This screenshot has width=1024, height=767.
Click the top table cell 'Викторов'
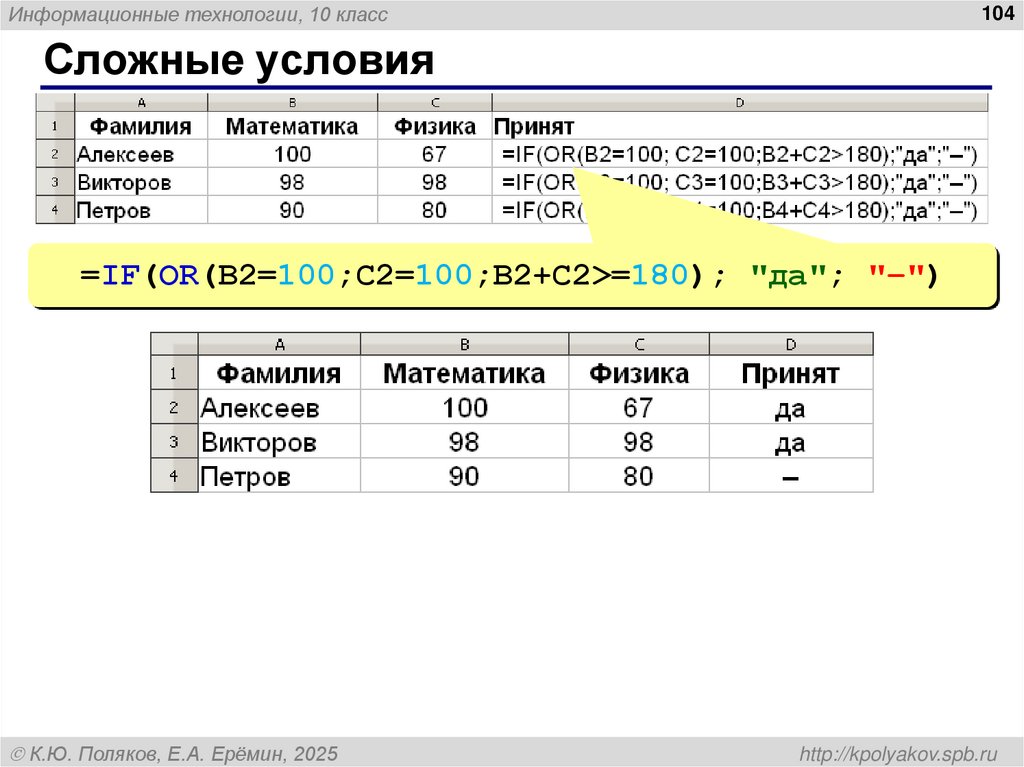click(141, 182)
